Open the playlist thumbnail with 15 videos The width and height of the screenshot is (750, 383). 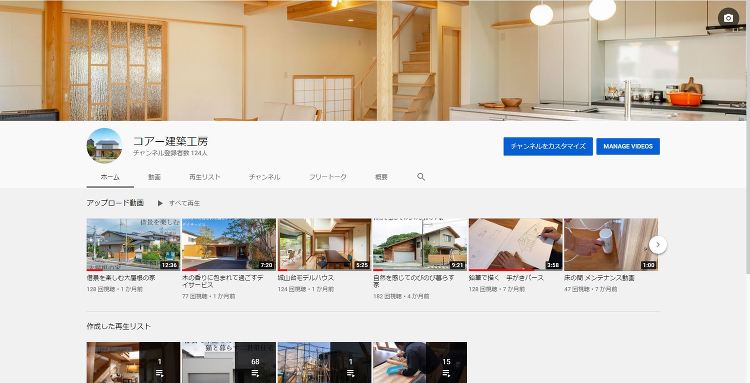(420, 362)
